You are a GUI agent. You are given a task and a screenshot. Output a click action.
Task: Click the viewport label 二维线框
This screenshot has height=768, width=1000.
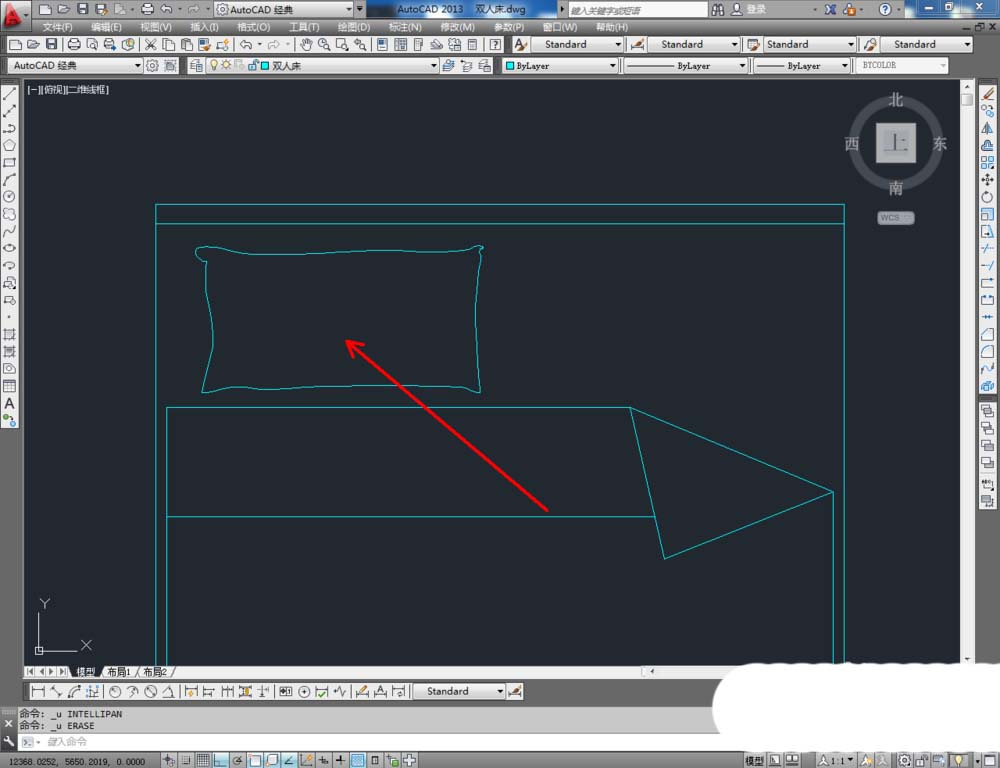[x=88, y=90]
